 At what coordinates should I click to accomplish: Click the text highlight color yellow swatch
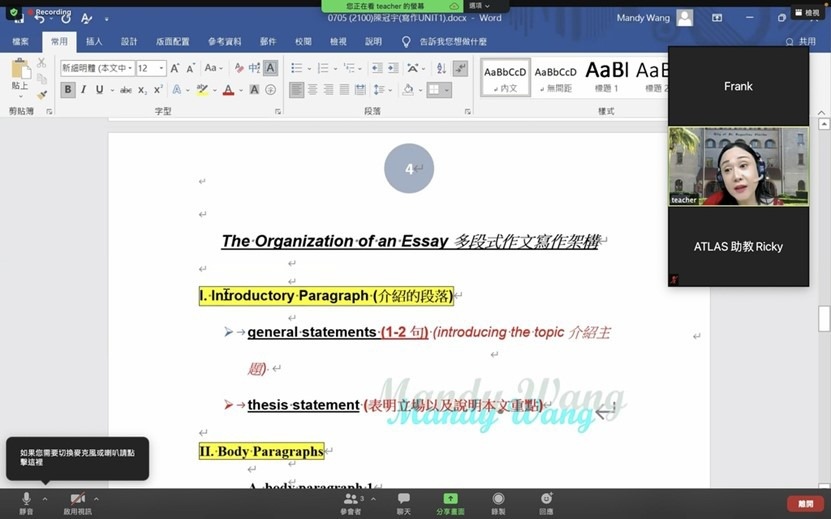click(x=201, y=90)
